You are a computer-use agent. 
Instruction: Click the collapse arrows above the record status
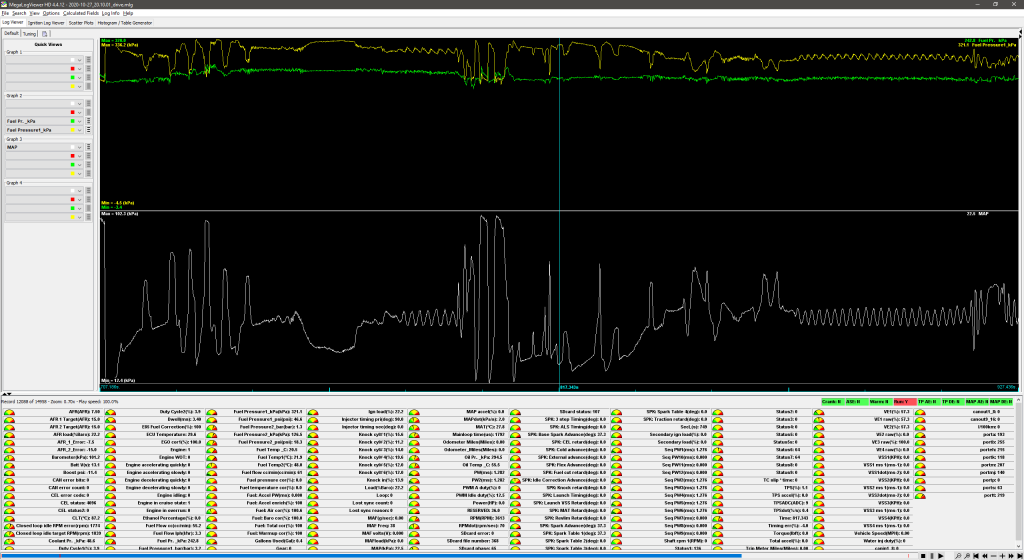(5, 395)
